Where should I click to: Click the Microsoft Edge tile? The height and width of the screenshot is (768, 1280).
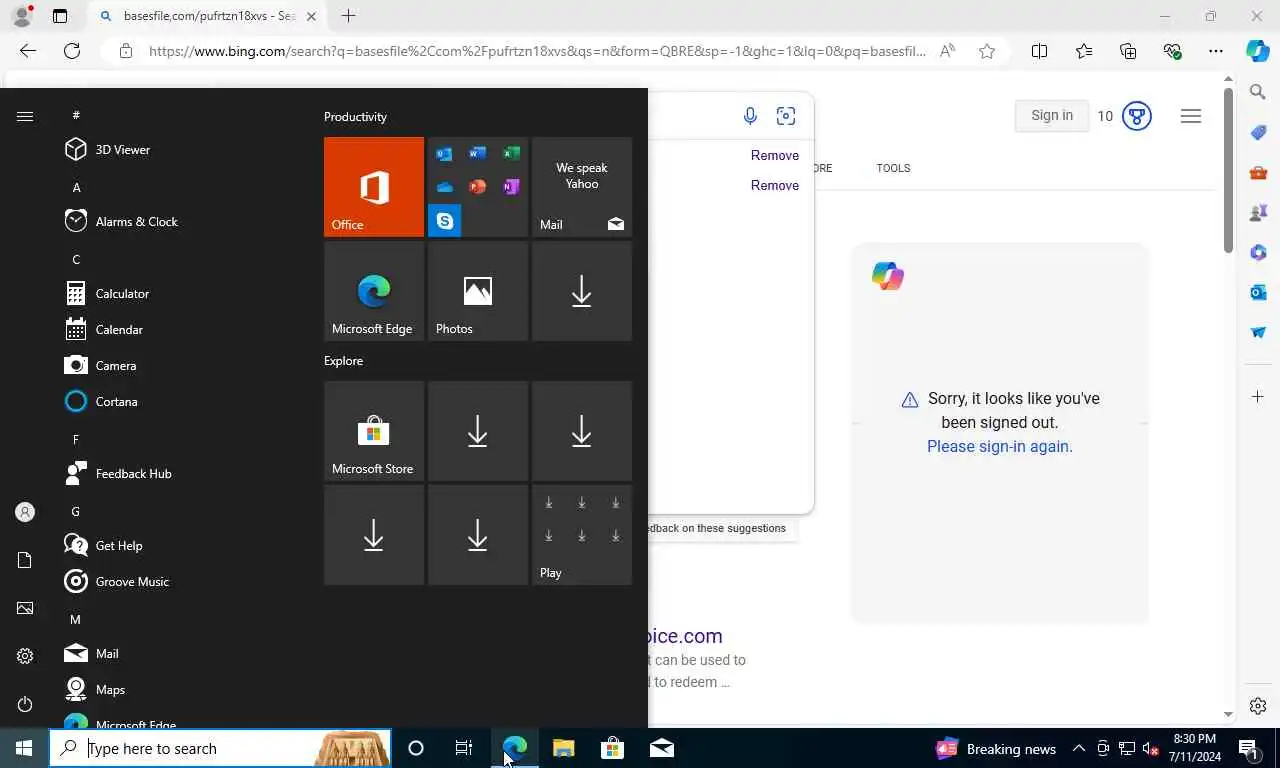(374, 291)
